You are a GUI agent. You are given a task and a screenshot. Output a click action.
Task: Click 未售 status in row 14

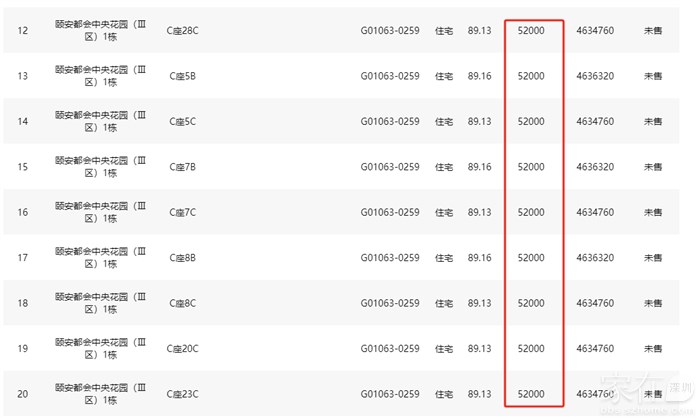tap(653, 122)
